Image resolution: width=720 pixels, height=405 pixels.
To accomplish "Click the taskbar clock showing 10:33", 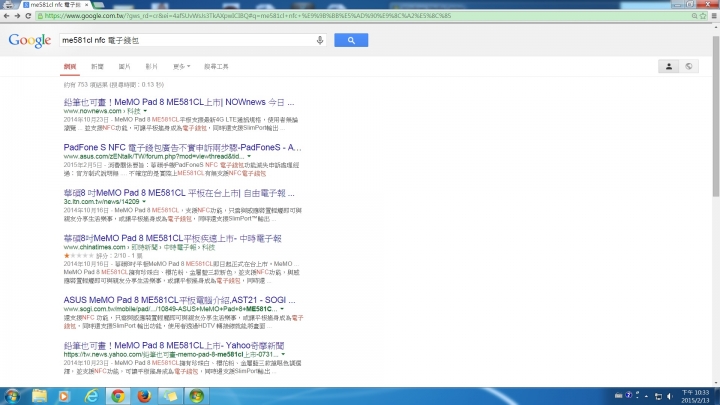I will (x=695, y=396).
